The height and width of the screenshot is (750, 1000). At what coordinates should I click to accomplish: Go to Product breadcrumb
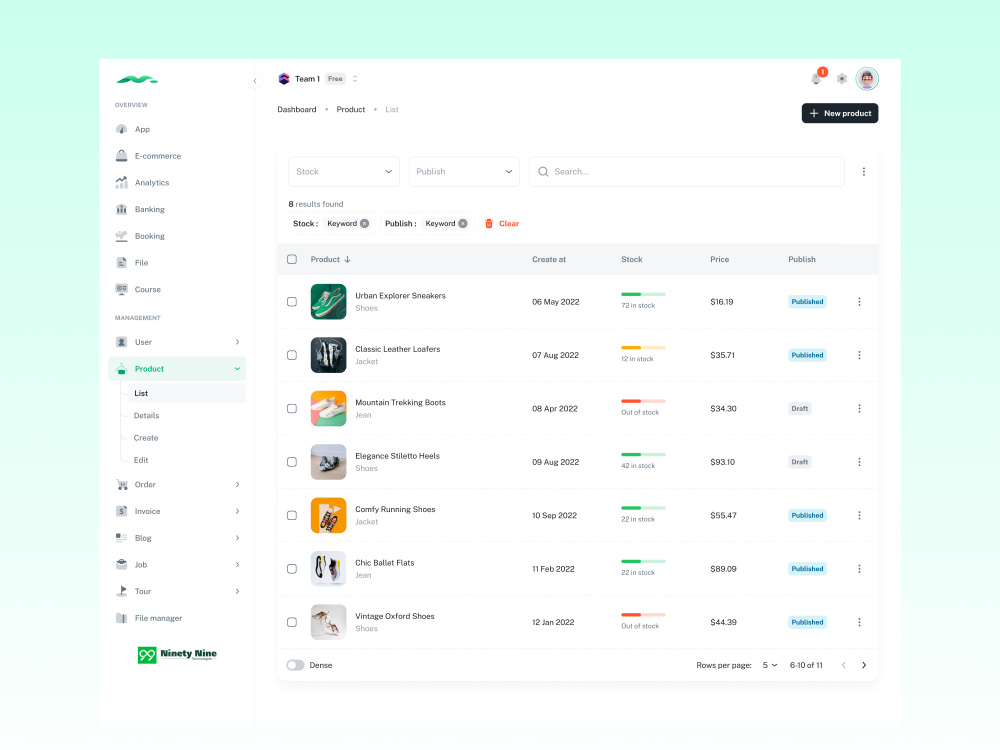[x=351, y=110]
